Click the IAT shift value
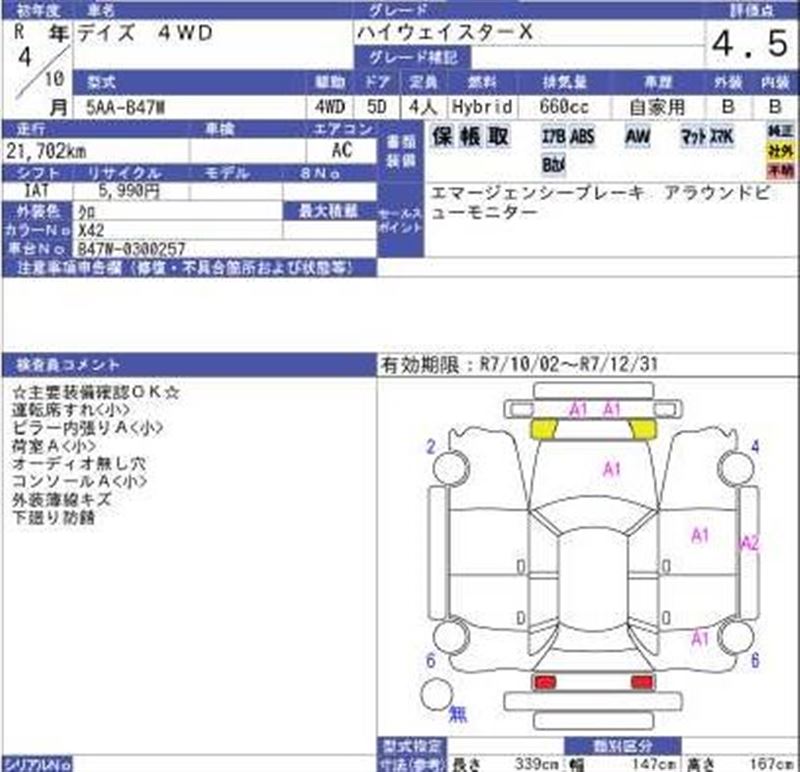Screen dimensions: 800x772 click(37, 190)
